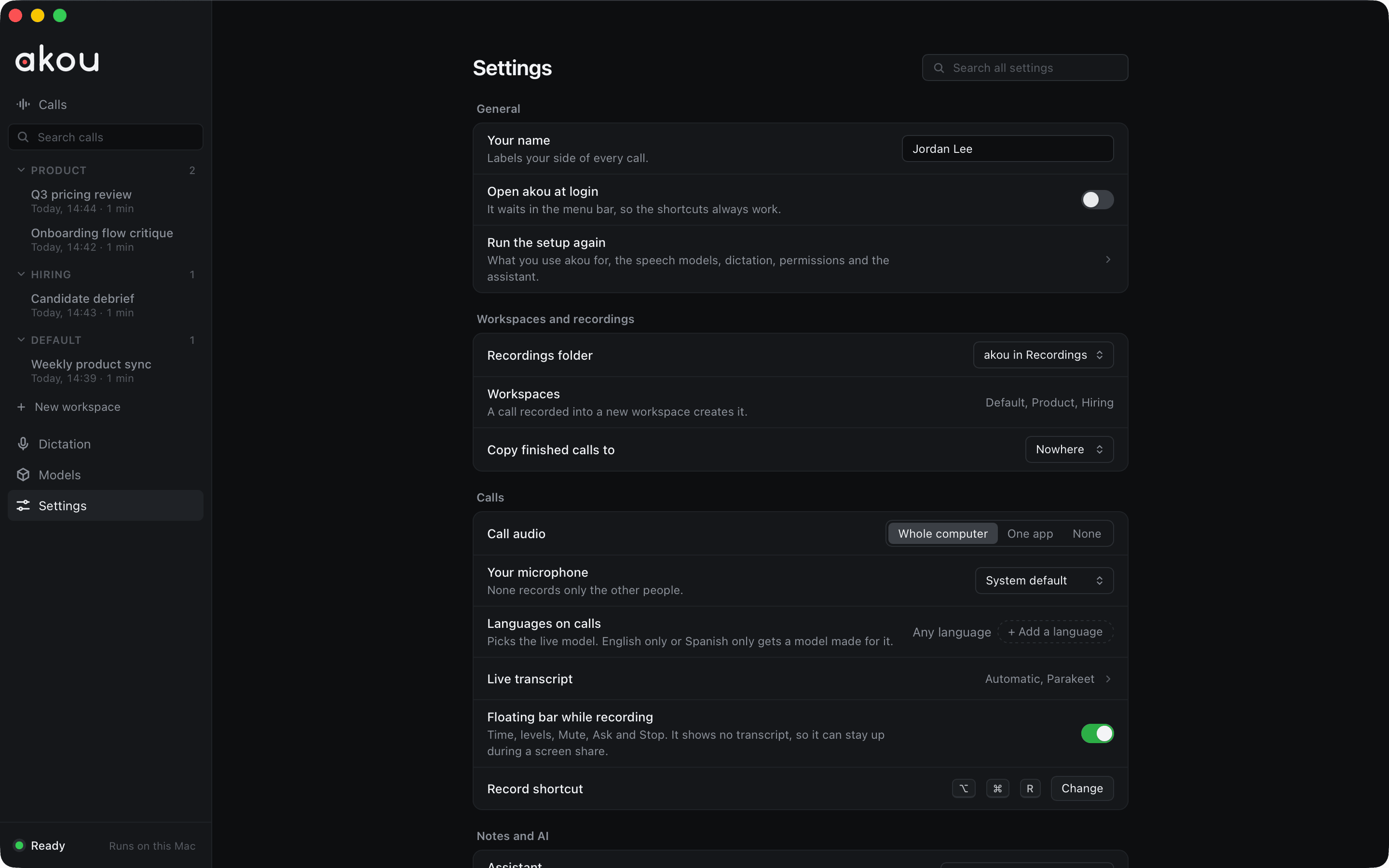1389x868 pixels.
Task: Focus the Search calls field
Action: pyautogui.click(x=106, y=136)
